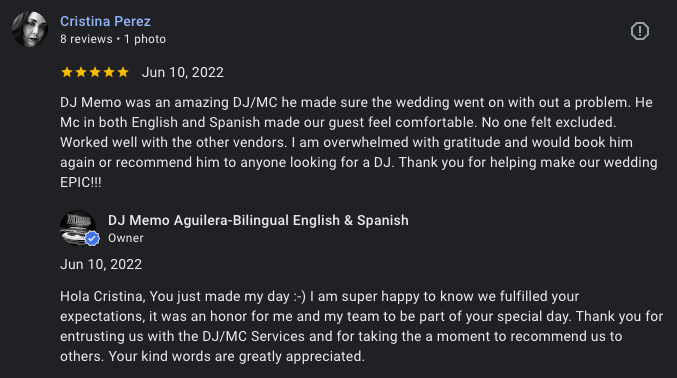Click "Your kind words are greatly appreciated" line
677x378 pixels.
[x=237, y=356]
